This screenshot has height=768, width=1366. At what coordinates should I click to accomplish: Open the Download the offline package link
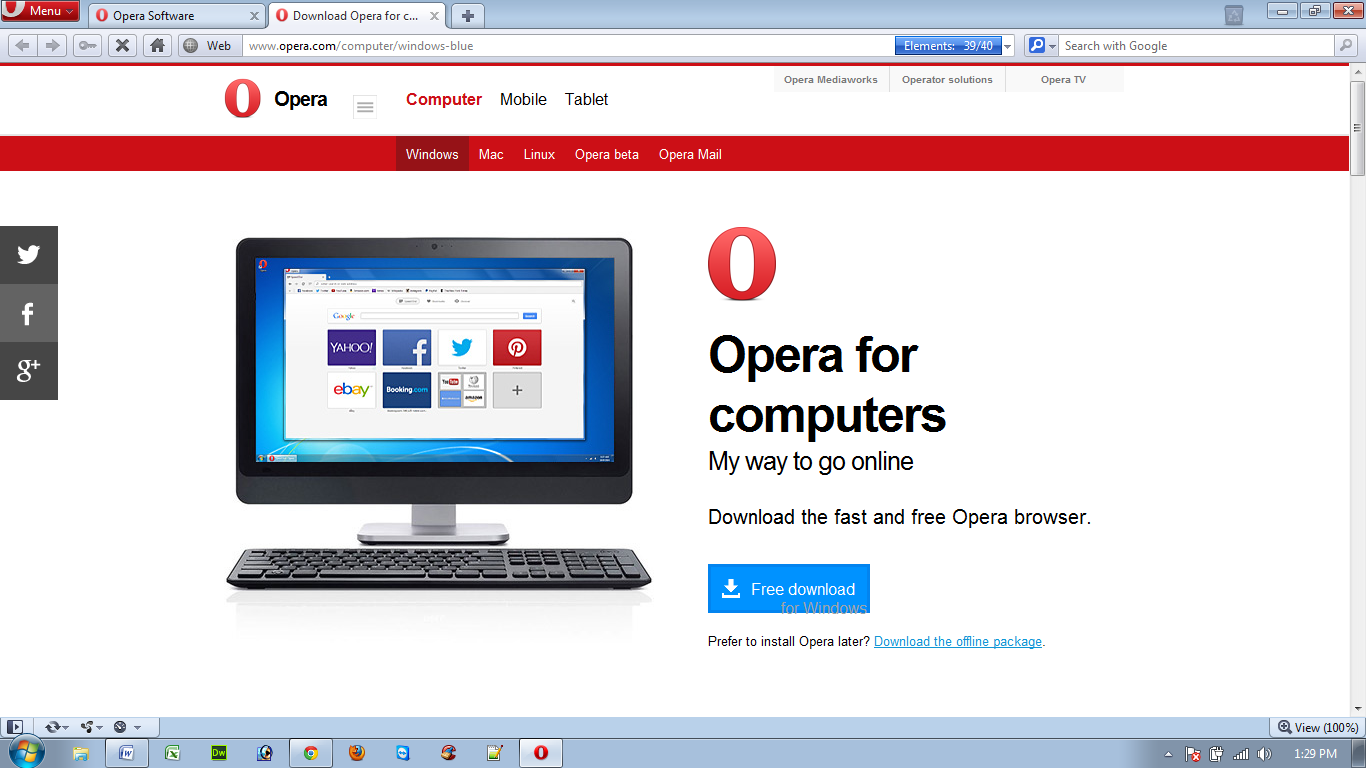point(956,641)
